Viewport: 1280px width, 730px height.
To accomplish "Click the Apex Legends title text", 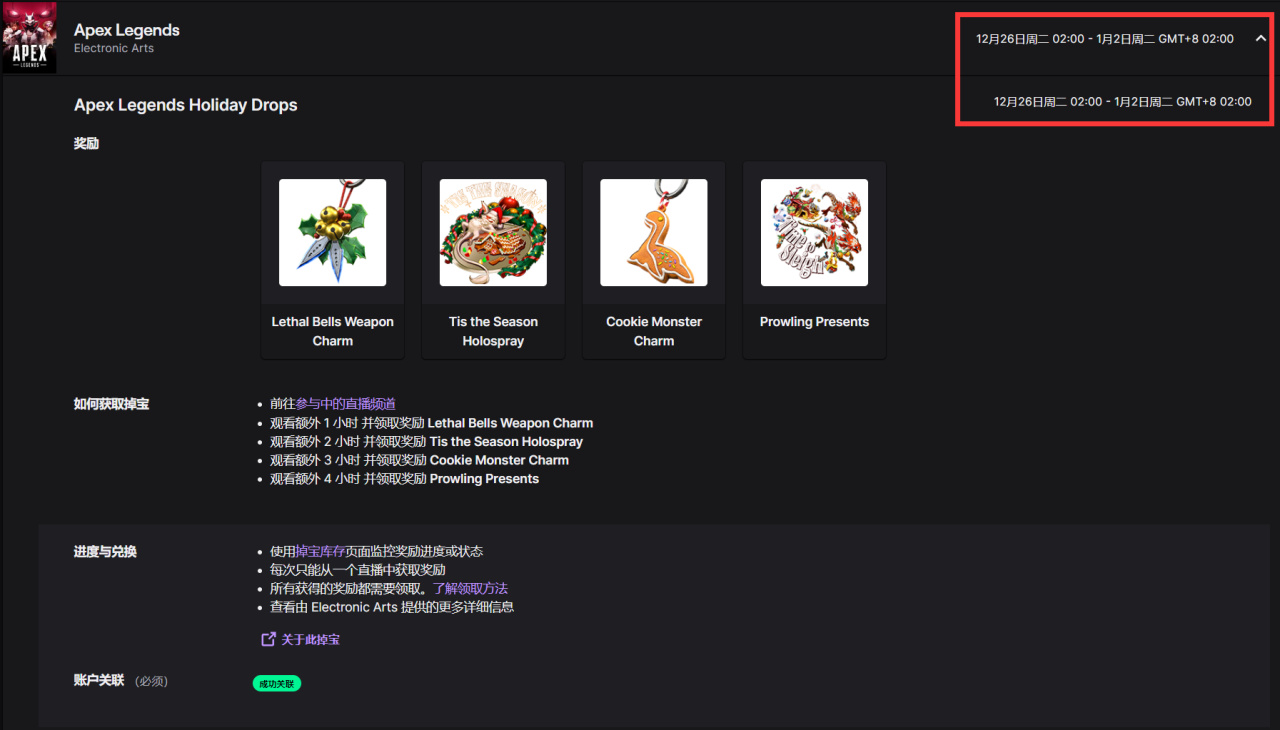I will (127, 30).
